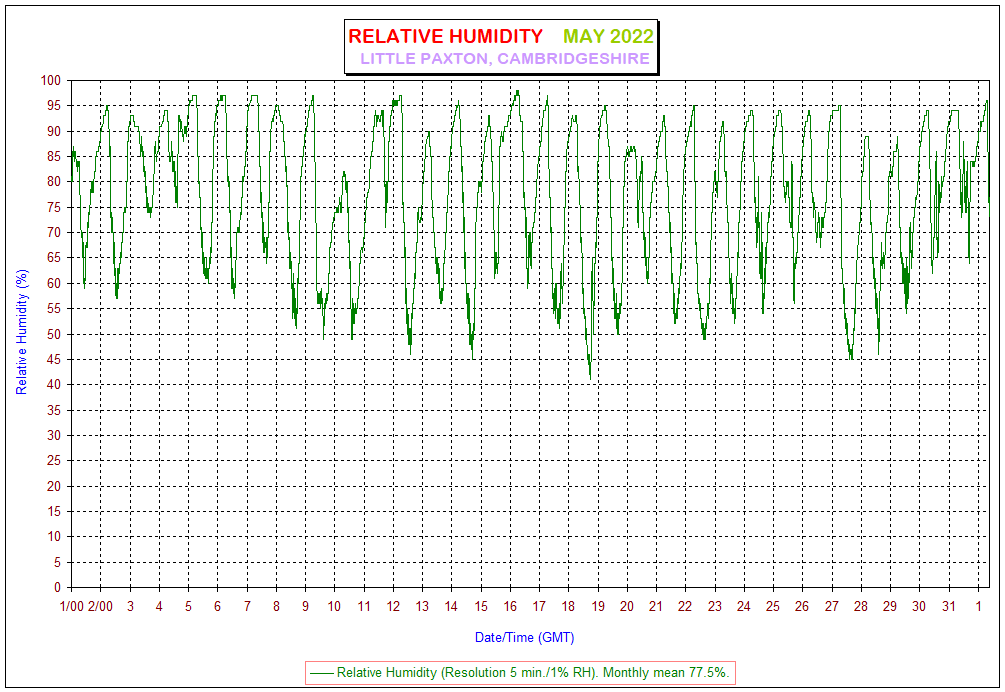Click the y-axis value 50
The width and height of the screenshot is (1005, 692).
tap(54, 334)
